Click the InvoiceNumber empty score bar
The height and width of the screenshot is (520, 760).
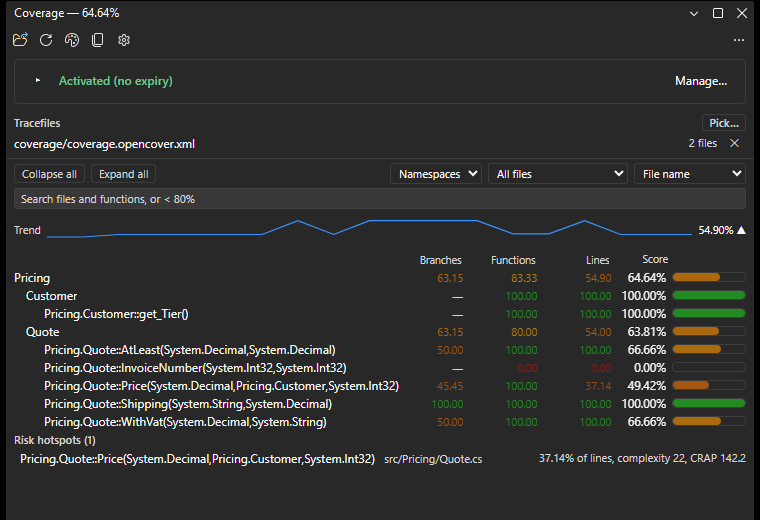coord(709,367)
